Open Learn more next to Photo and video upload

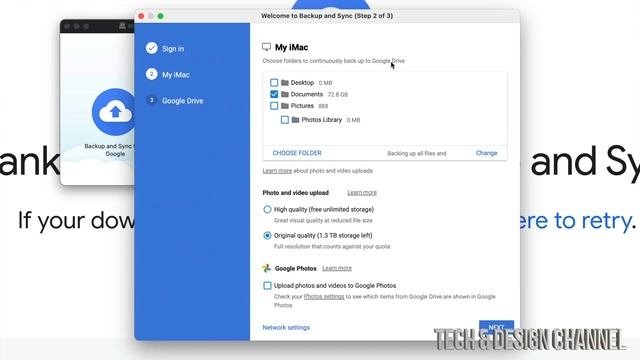(362, 193)
